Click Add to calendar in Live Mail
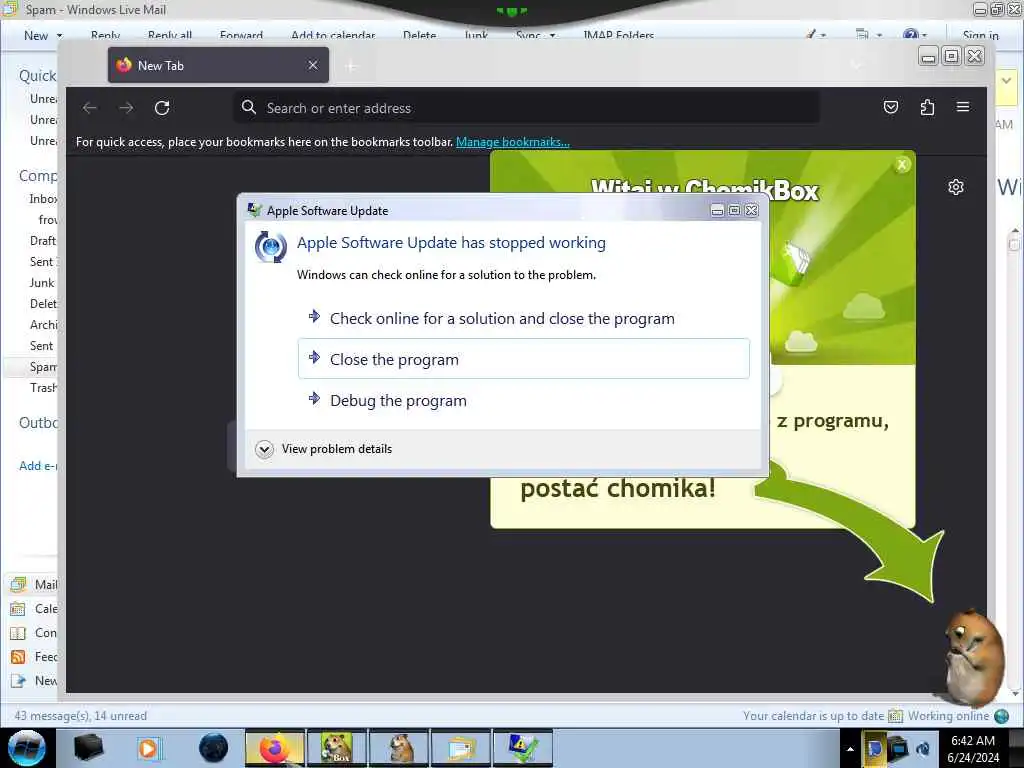 (x=333, y=35)
